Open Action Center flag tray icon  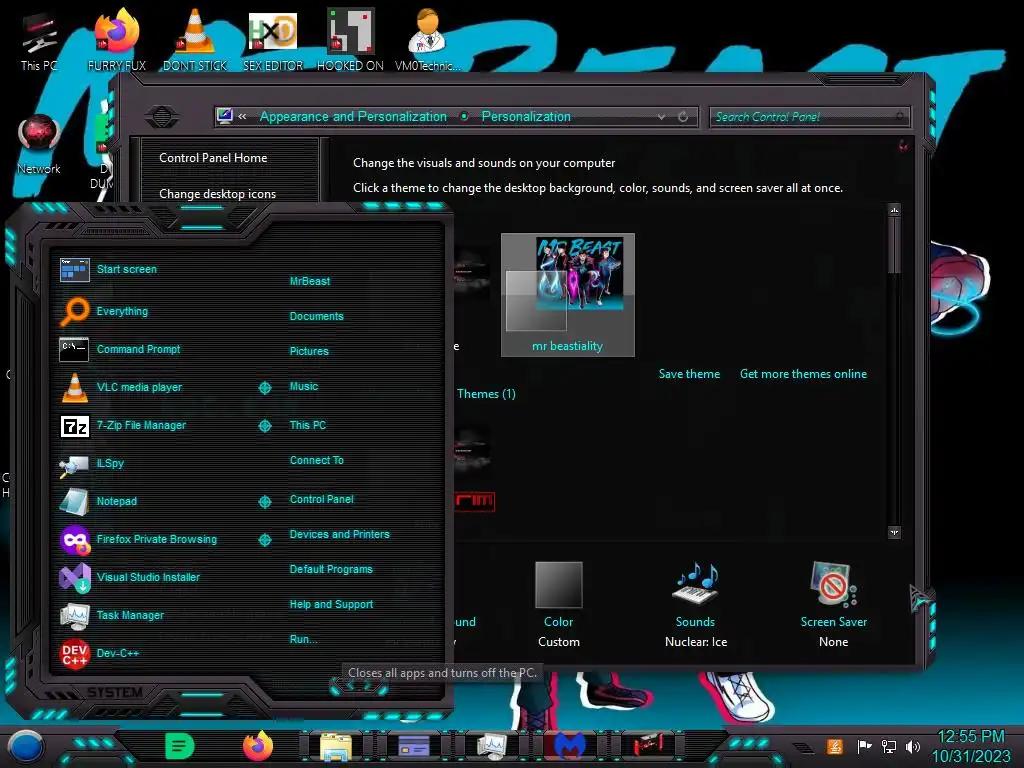[863, 746]
